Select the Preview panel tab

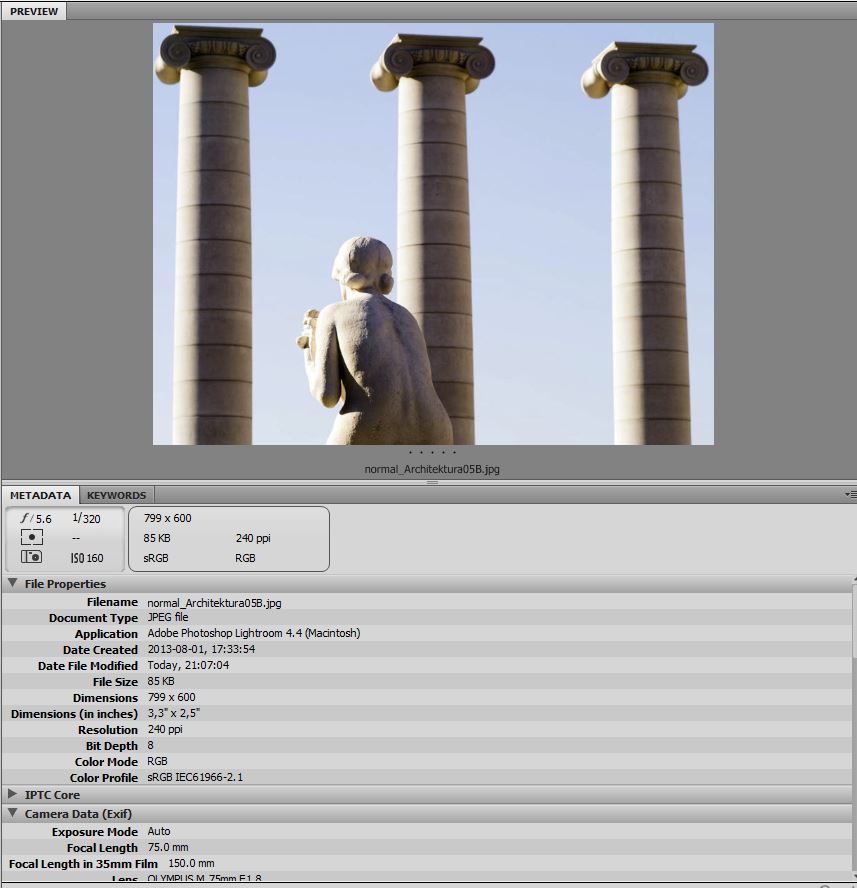pyautogui.click(x=34, y=11)
